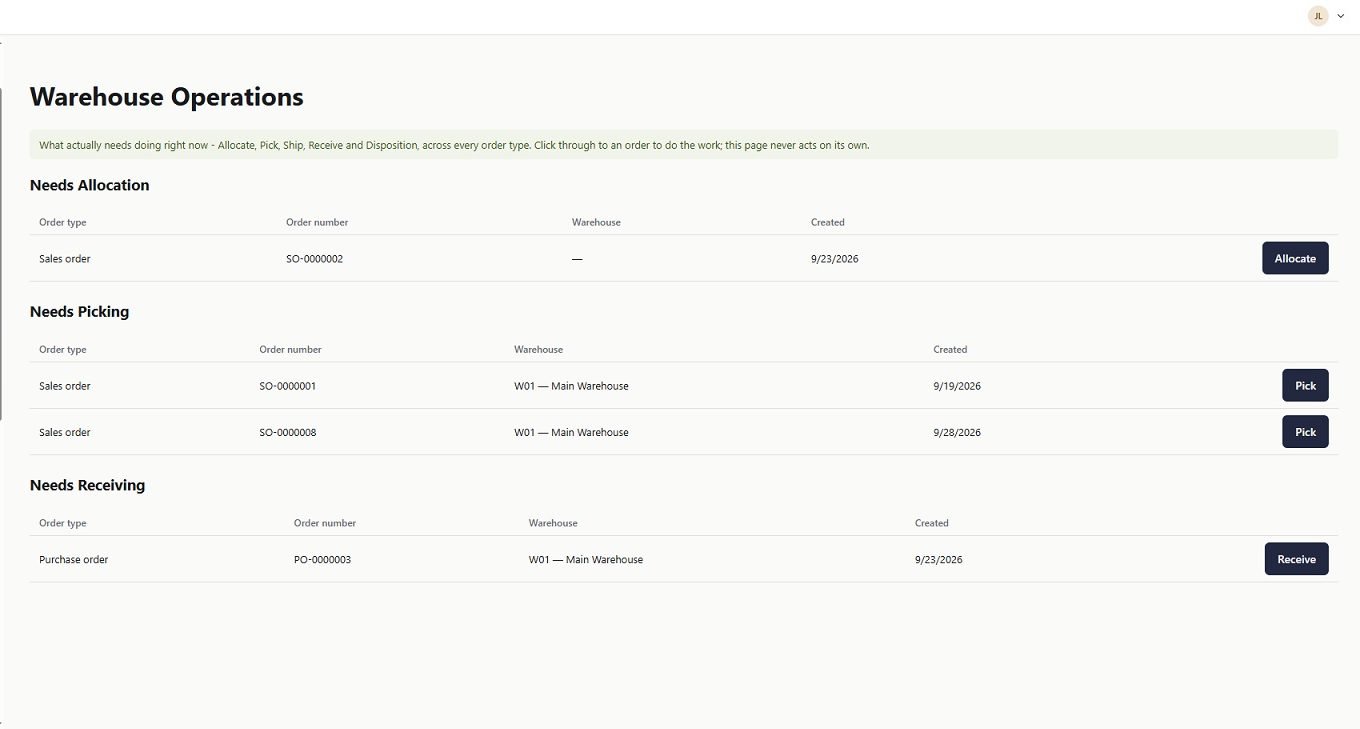Click the green info banner text
The height and width of the screenshot is (729, 1360).
click(454, 145)
